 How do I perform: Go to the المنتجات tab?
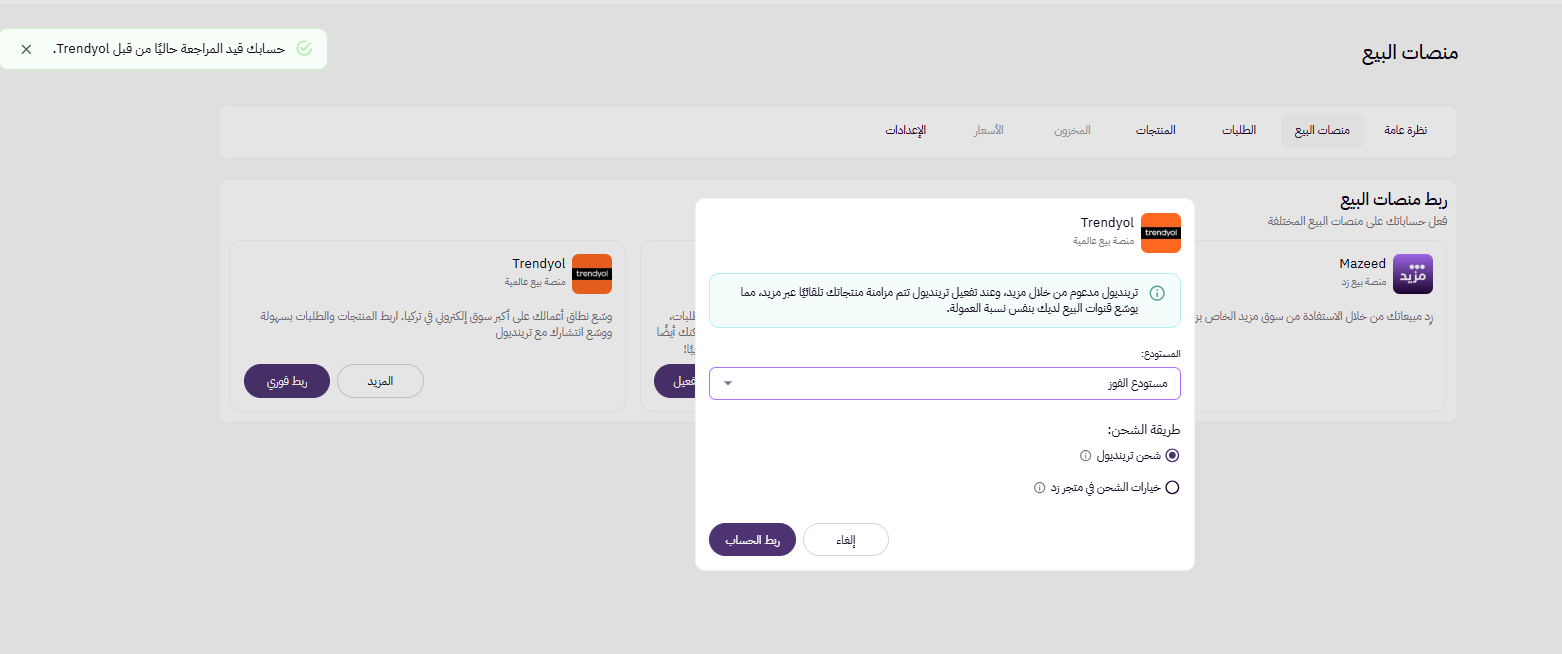pyautogui.click(x=1155, y=131)
